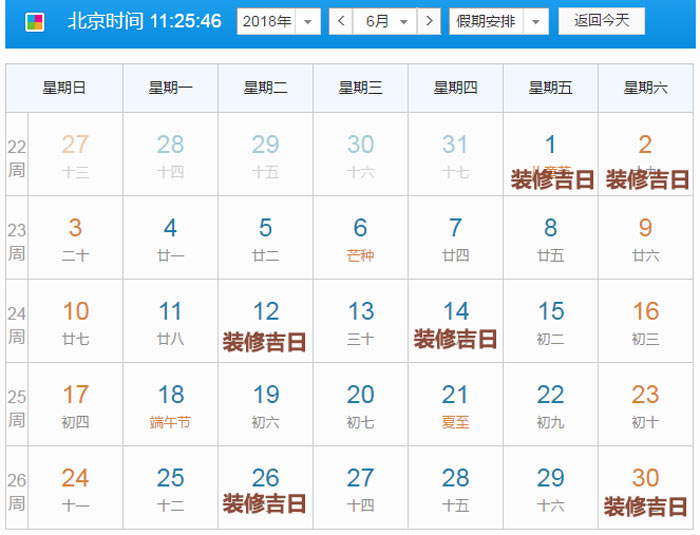This screenshot has width=700, height=535.
Task: Go to the previous month arrow
Action: (341, 21)
